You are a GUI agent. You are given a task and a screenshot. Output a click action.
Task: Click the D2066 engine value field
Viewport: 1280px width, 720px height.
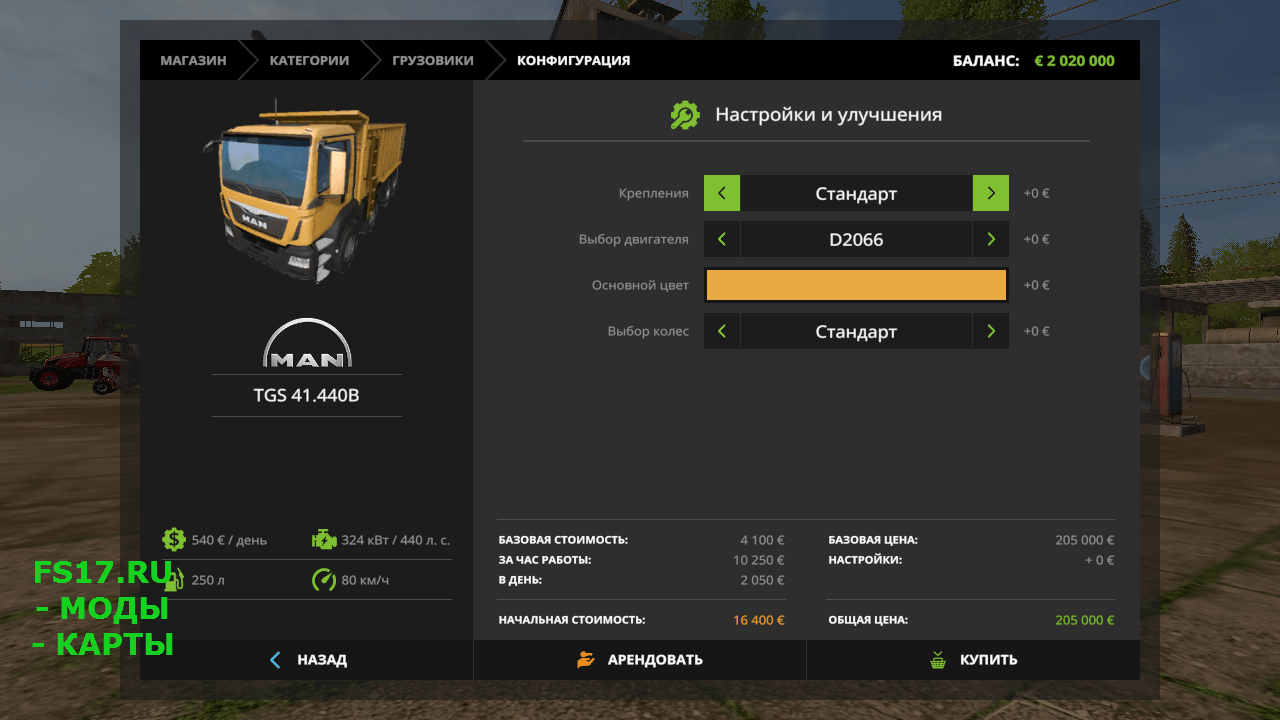pyautogui.click(x=856, y=239)
